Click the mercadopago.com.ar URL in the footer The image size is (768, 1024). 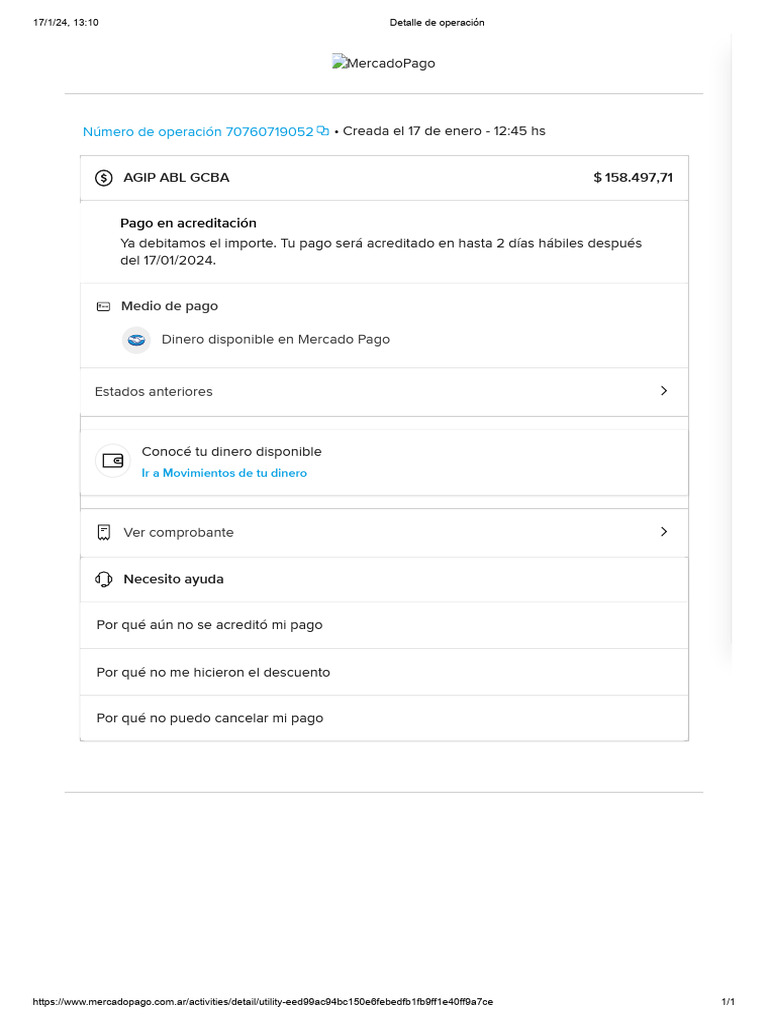(263, 1001)
